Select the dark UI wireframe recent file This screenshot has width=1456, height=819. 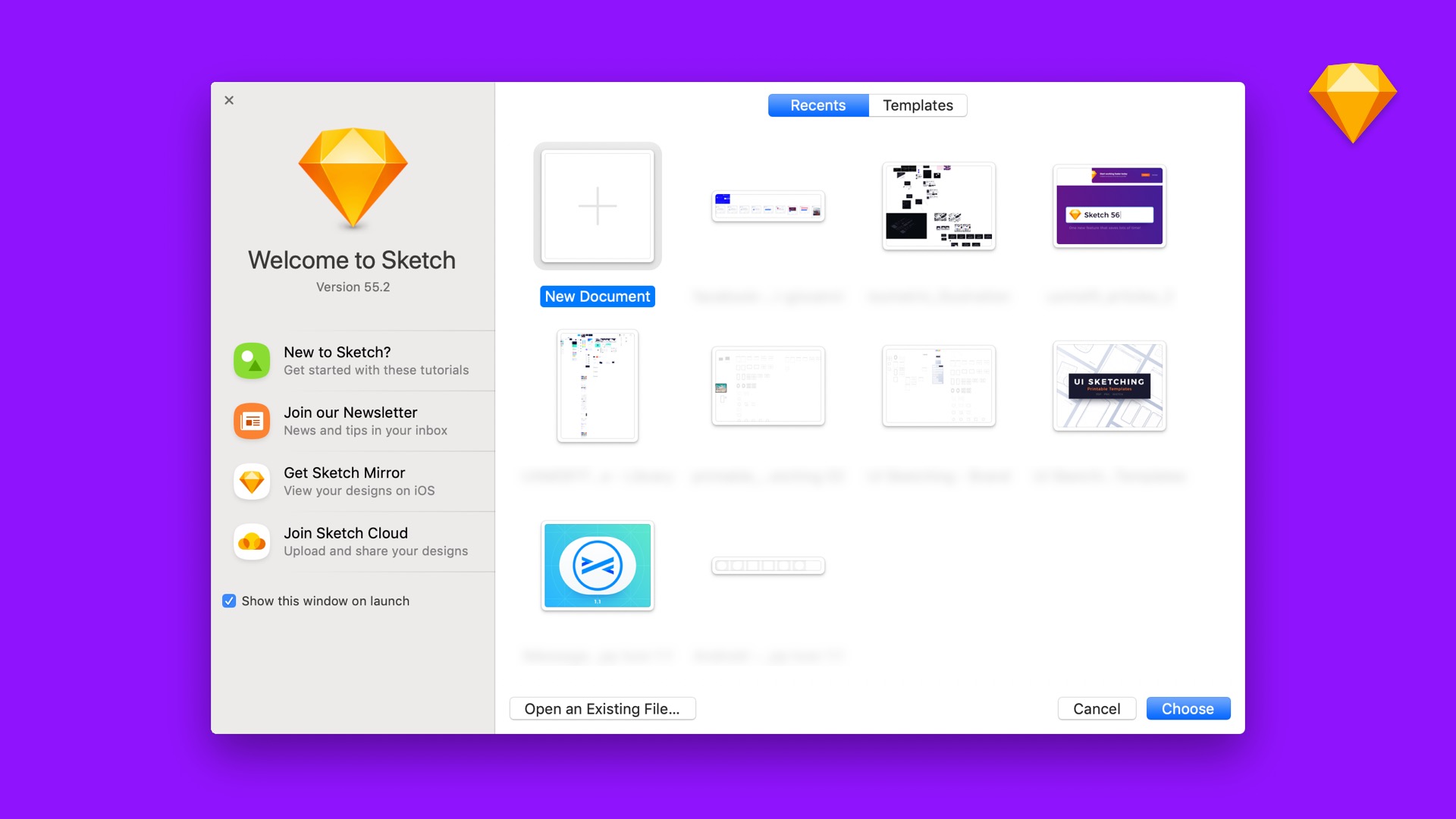[938, 205]
